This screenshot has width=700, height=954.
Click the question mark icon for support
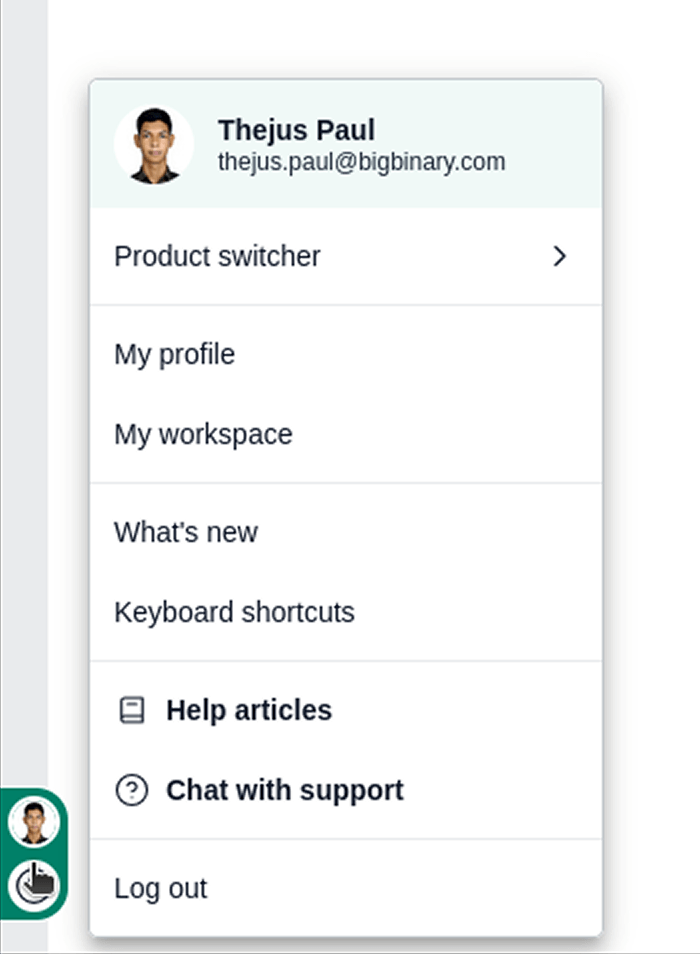tap(131, 791)
